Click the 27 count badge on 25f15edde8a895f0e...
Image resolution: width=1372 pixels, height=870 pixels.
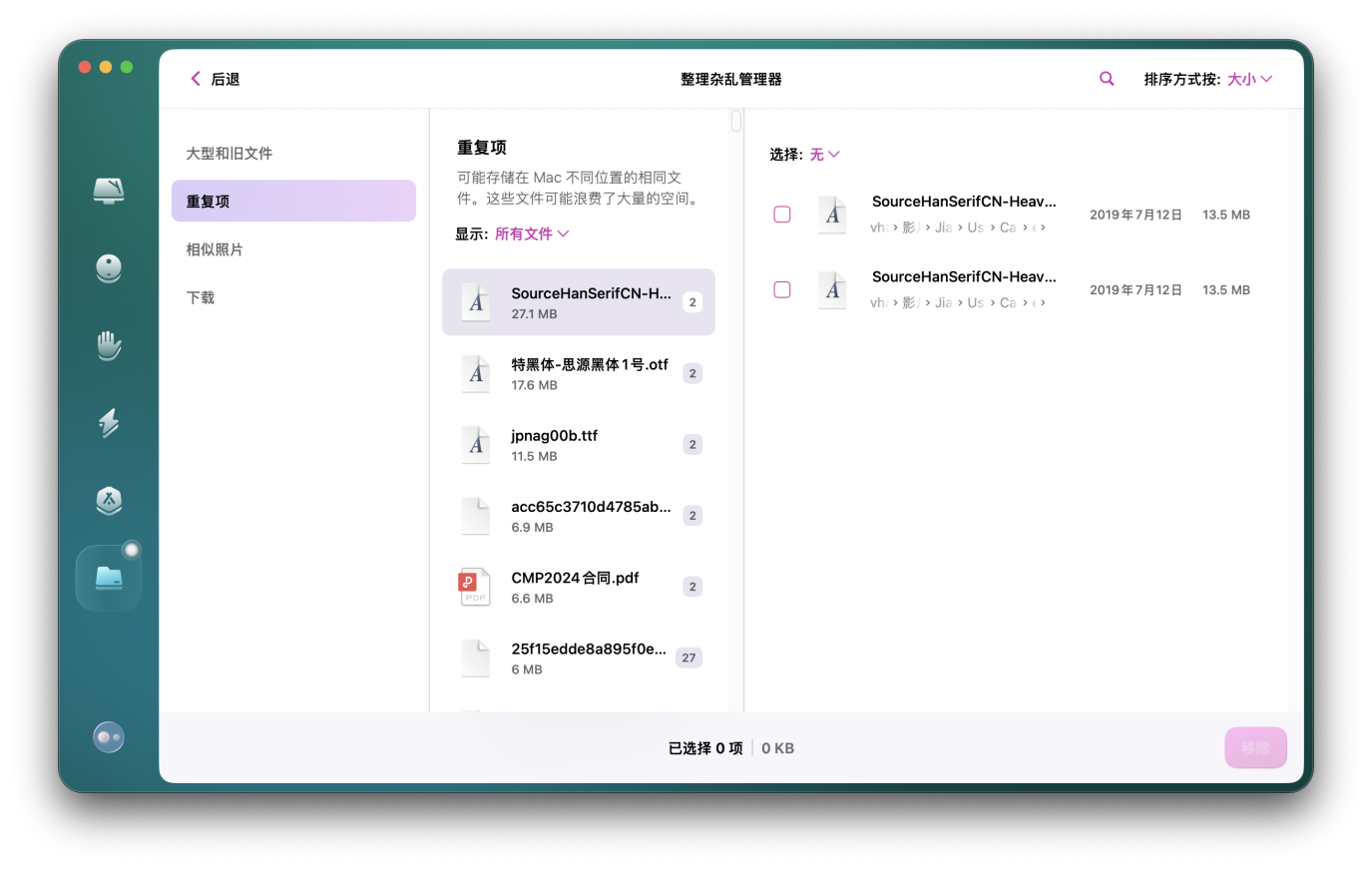(688, 657)
